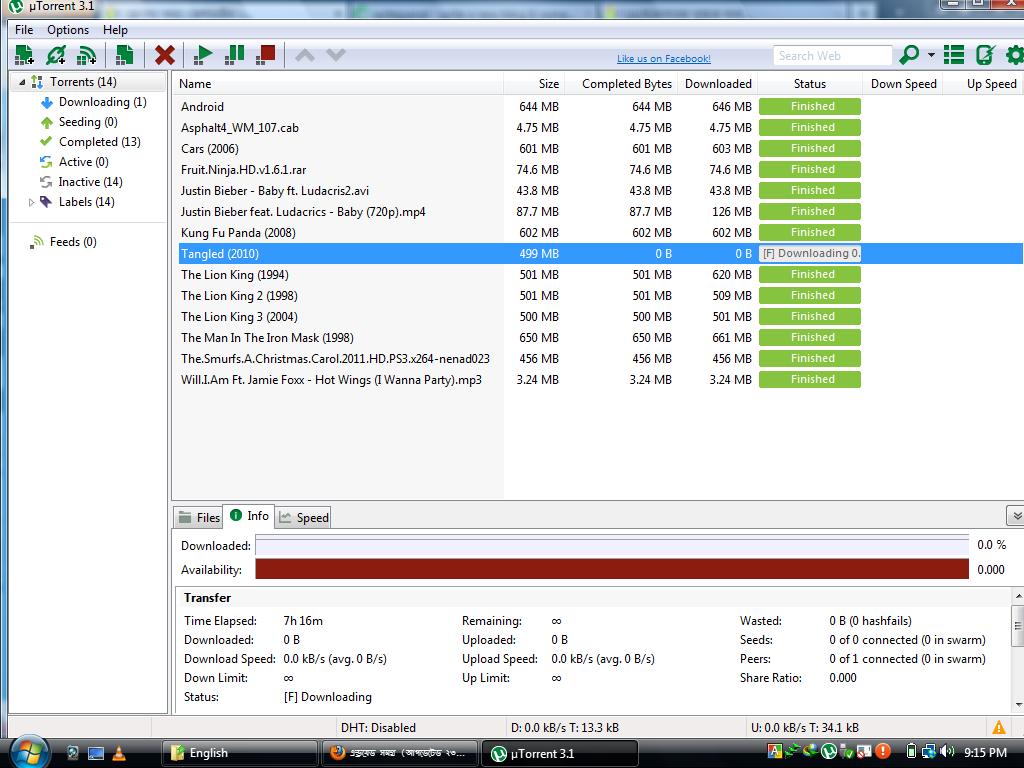Collapse the detail pane with the chevron button
The height and width of the screenshot is (768, 1024).
tap(1016, 516)
